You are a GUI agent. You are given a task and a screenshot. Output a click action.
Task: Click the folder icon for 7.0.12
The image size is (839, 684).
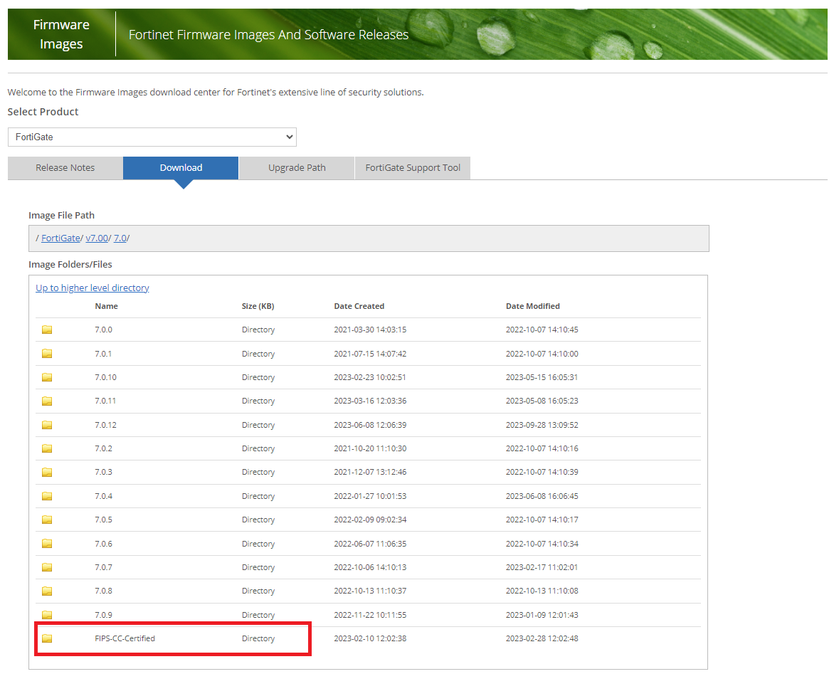[x=47, y=425]
